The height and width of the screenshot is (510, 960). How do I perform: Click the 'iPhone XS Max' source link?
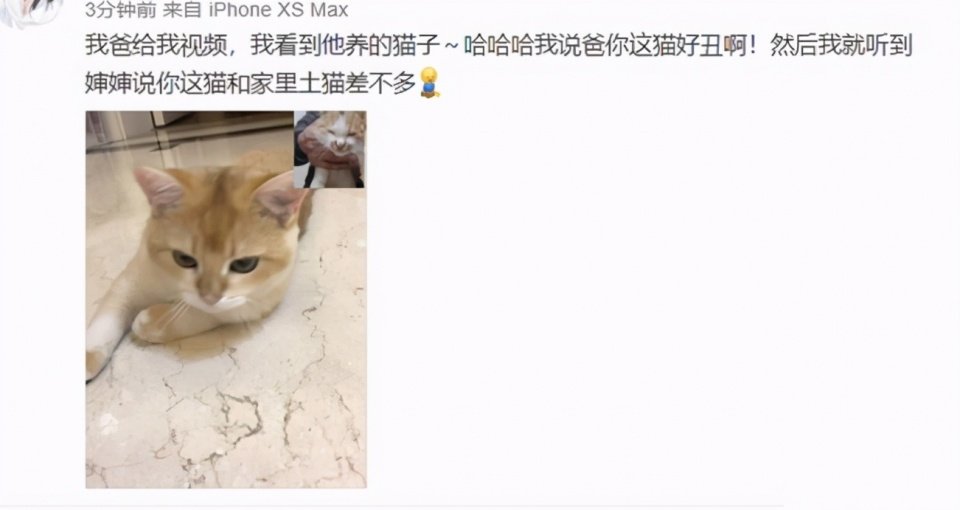(x=279, y=10)
